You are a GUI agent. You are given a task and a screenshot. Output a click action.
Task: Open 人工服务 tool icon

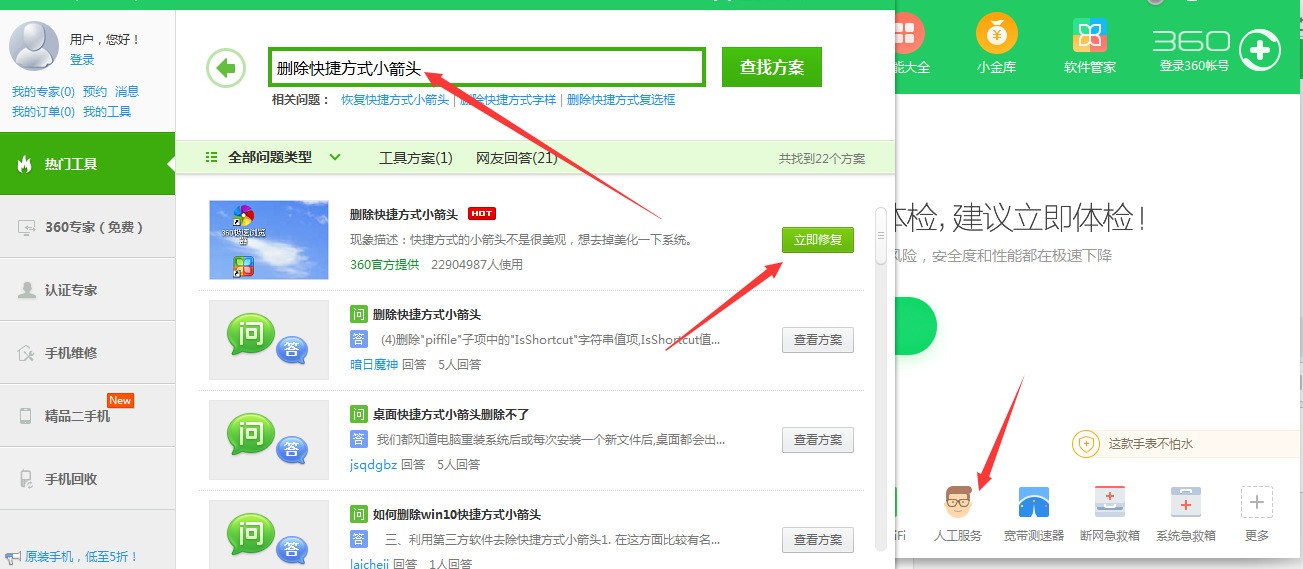[958, 501]
